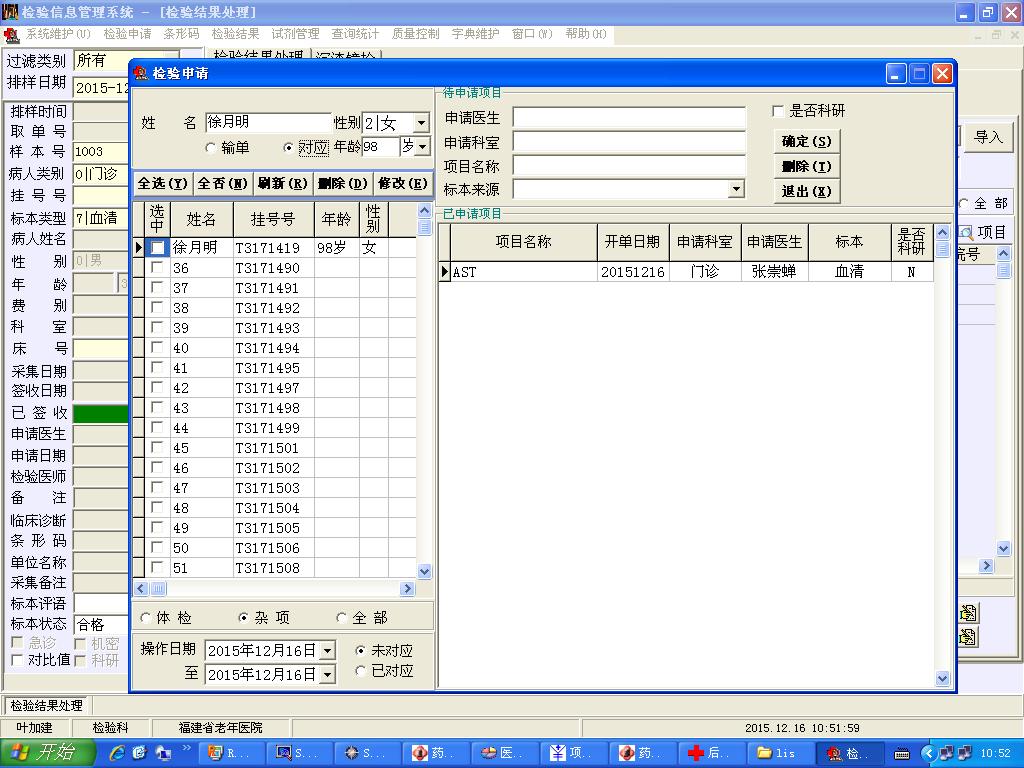
Task: Click the 退出(X) button
Action: pyautogui.click(x=807, y=191)
